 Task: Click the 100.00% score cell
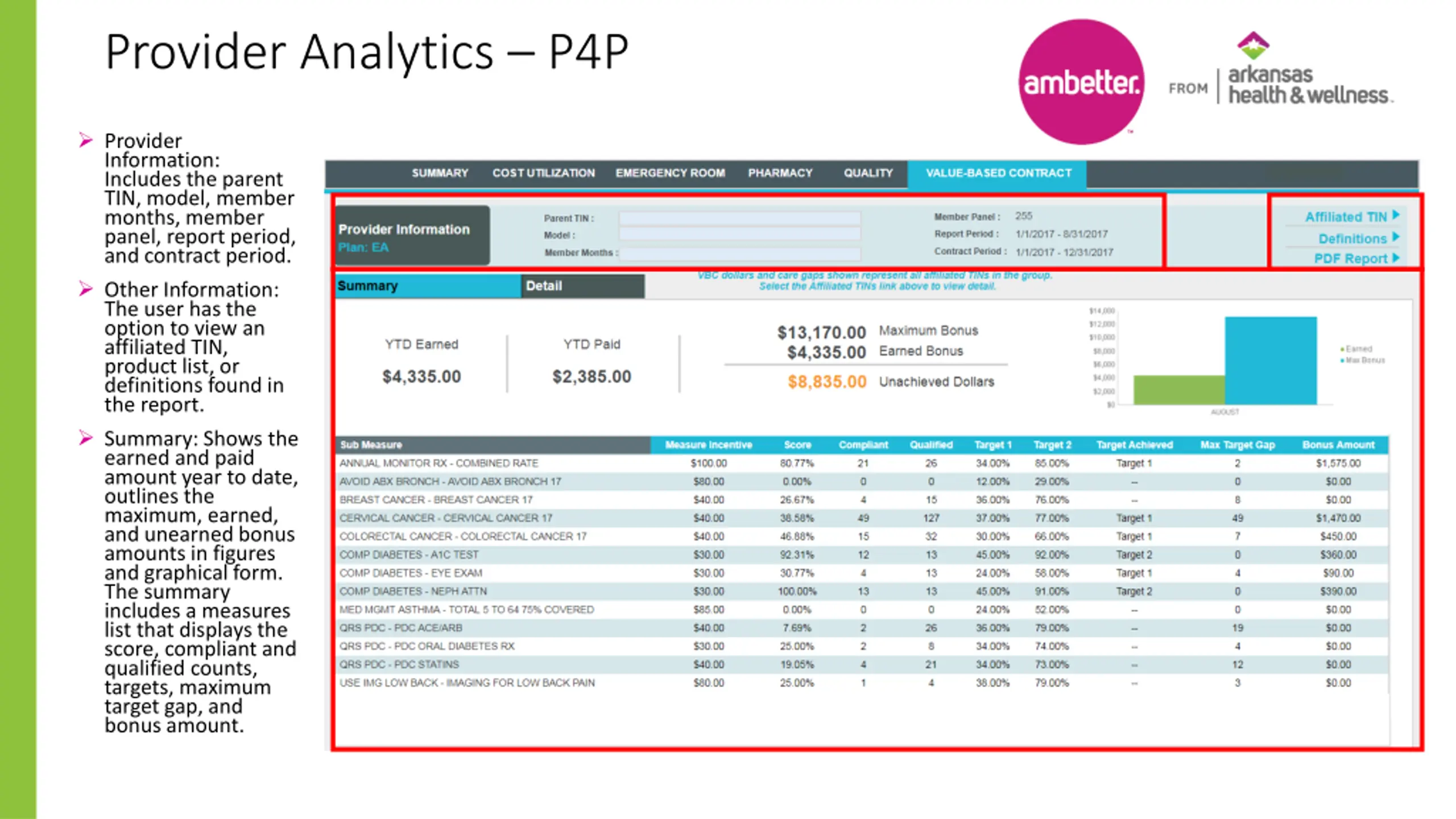[797, 591]
